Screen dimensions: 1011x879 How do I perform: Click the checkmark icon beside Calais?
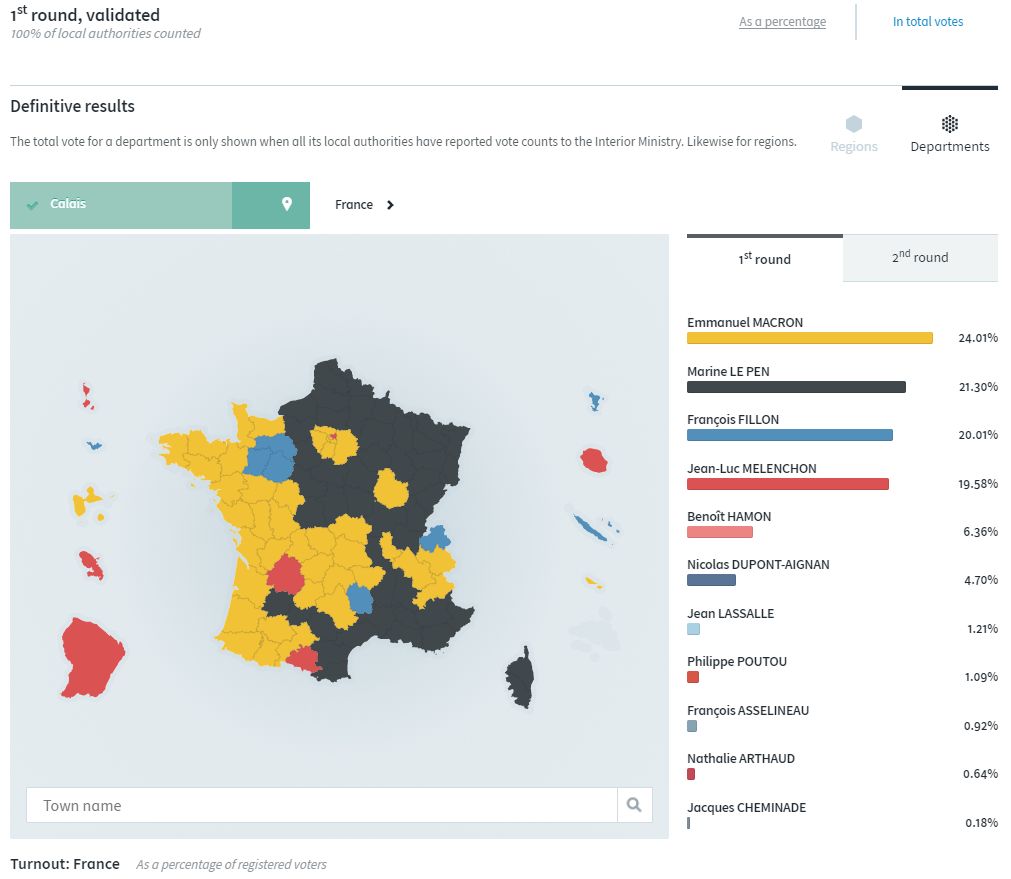point(33,205)
